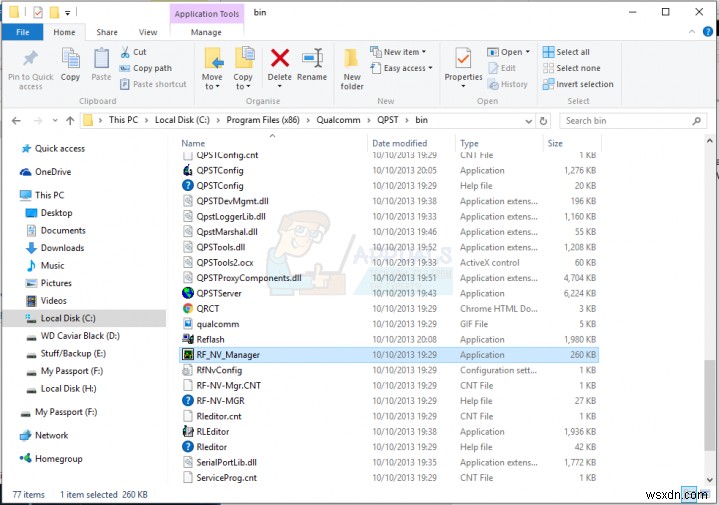
Task: Click Select none in ribbon
Action: pos(571,68)
